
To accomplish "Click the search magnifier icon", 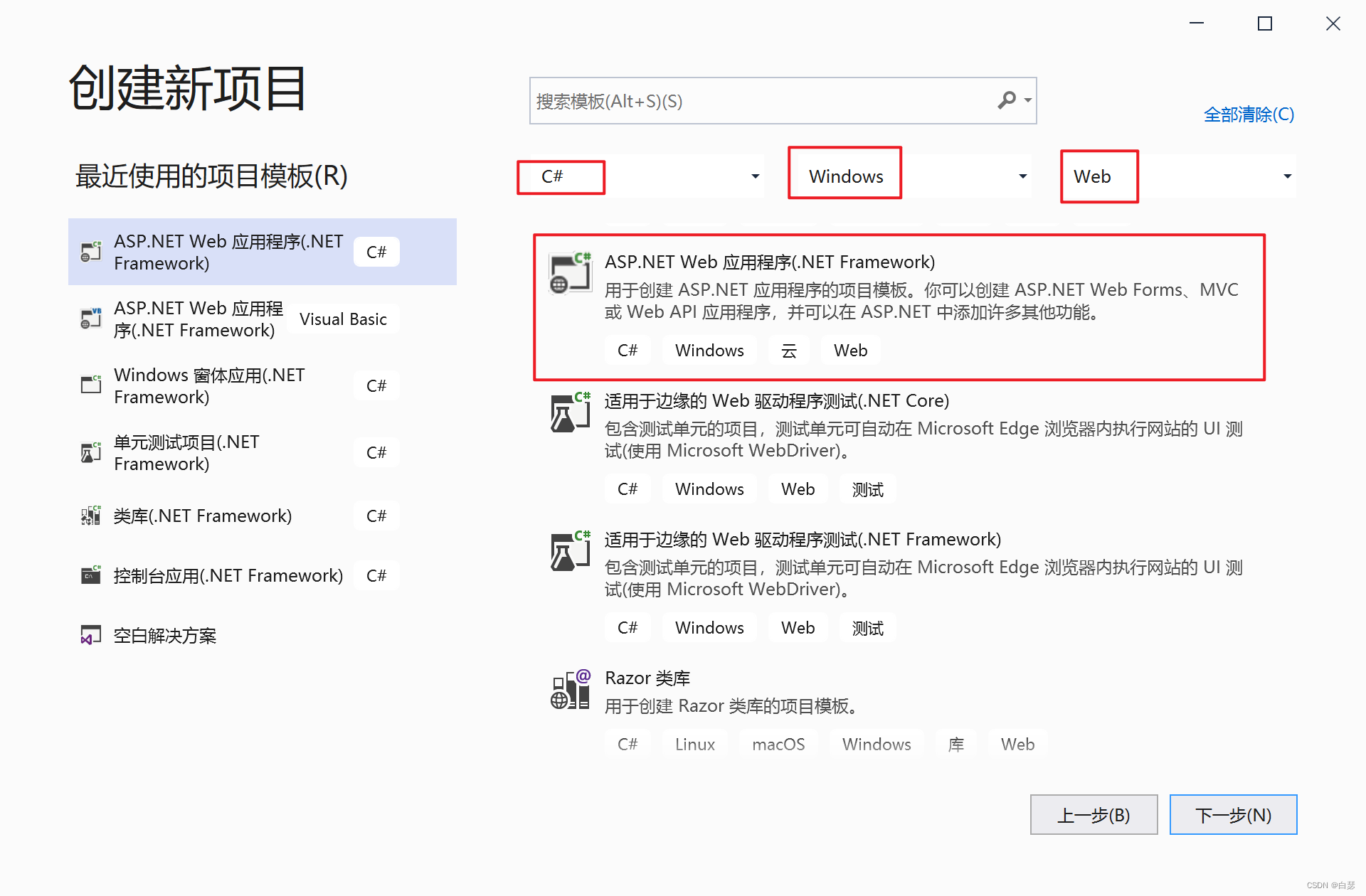I will point(1006,100).
